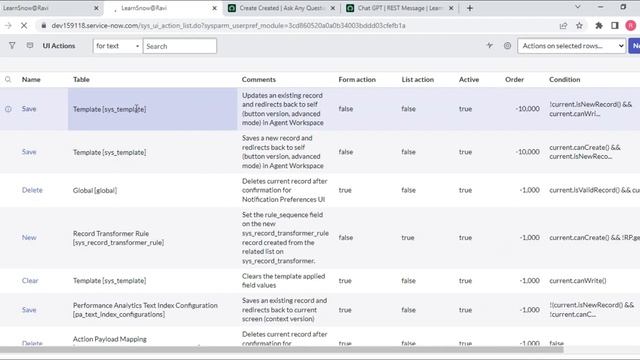Image resolution: width=640 pixels, height=360 pixels.
Task: Sort by the List action column header
Action: click(418, 79)
